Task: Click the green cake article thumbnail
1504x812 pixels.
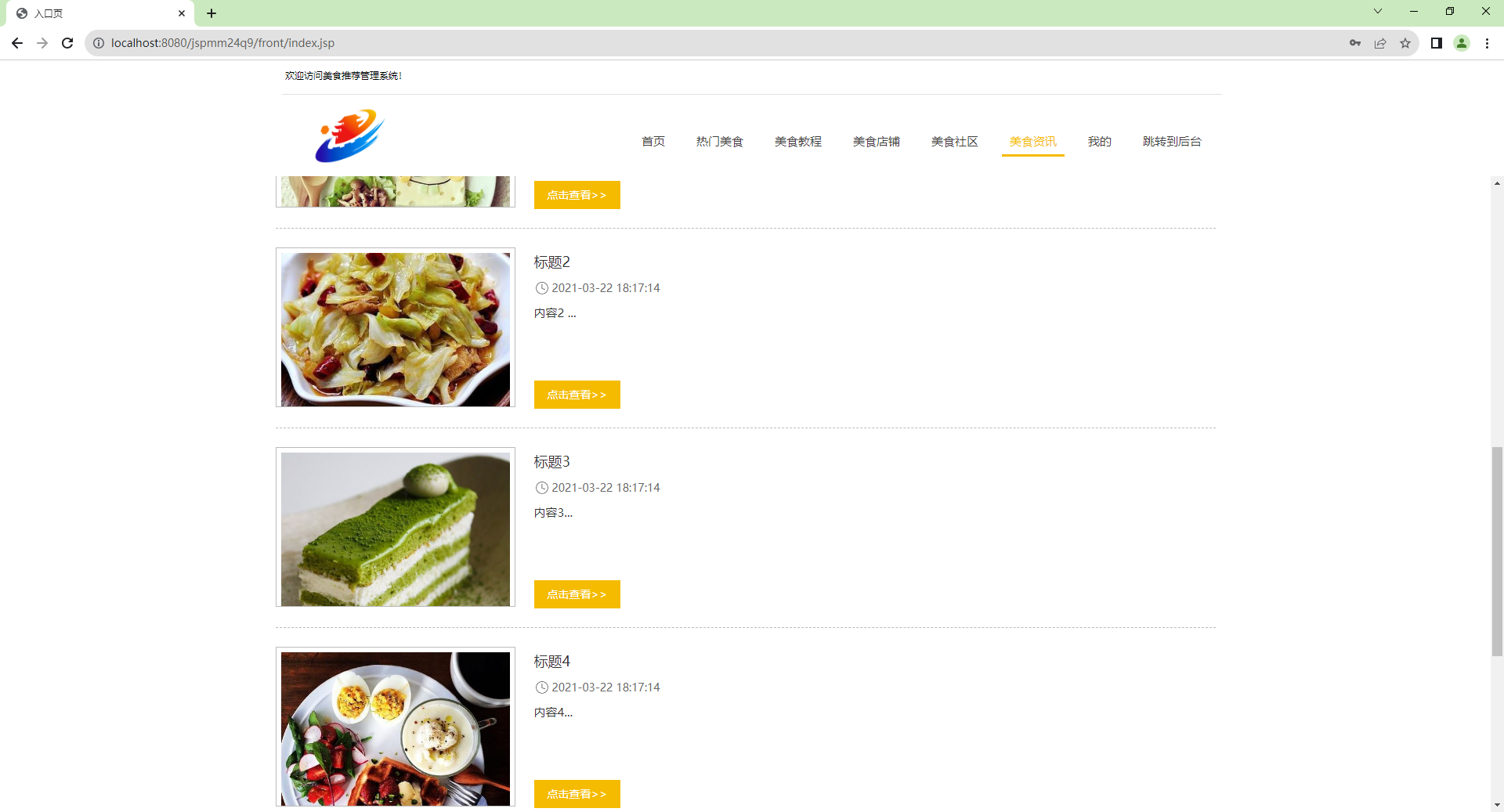Action: tap(395, 528)
